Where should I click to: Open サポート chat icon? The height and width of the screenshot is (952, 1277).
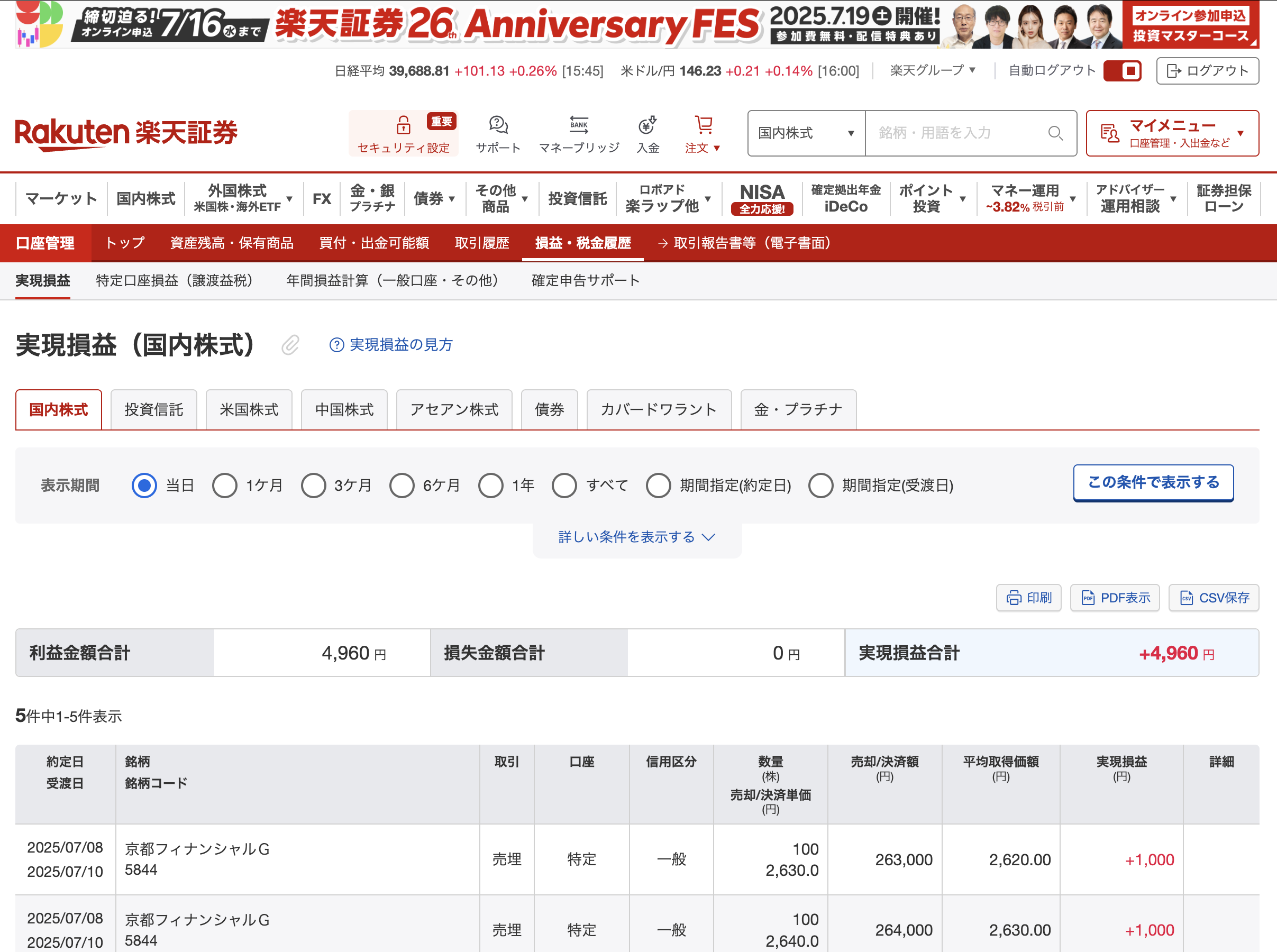tap(498, 124)
